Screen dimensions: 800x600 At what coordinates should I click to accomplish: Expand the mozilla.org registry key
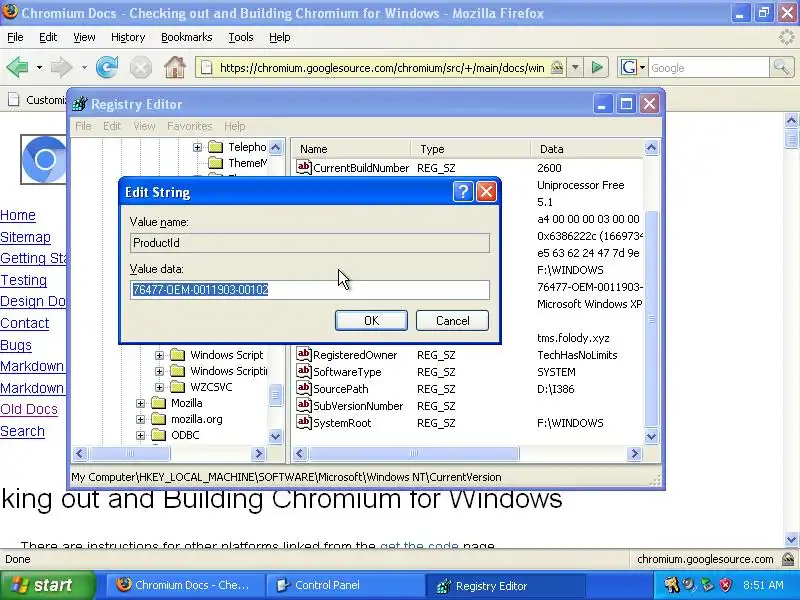(140, 419)
